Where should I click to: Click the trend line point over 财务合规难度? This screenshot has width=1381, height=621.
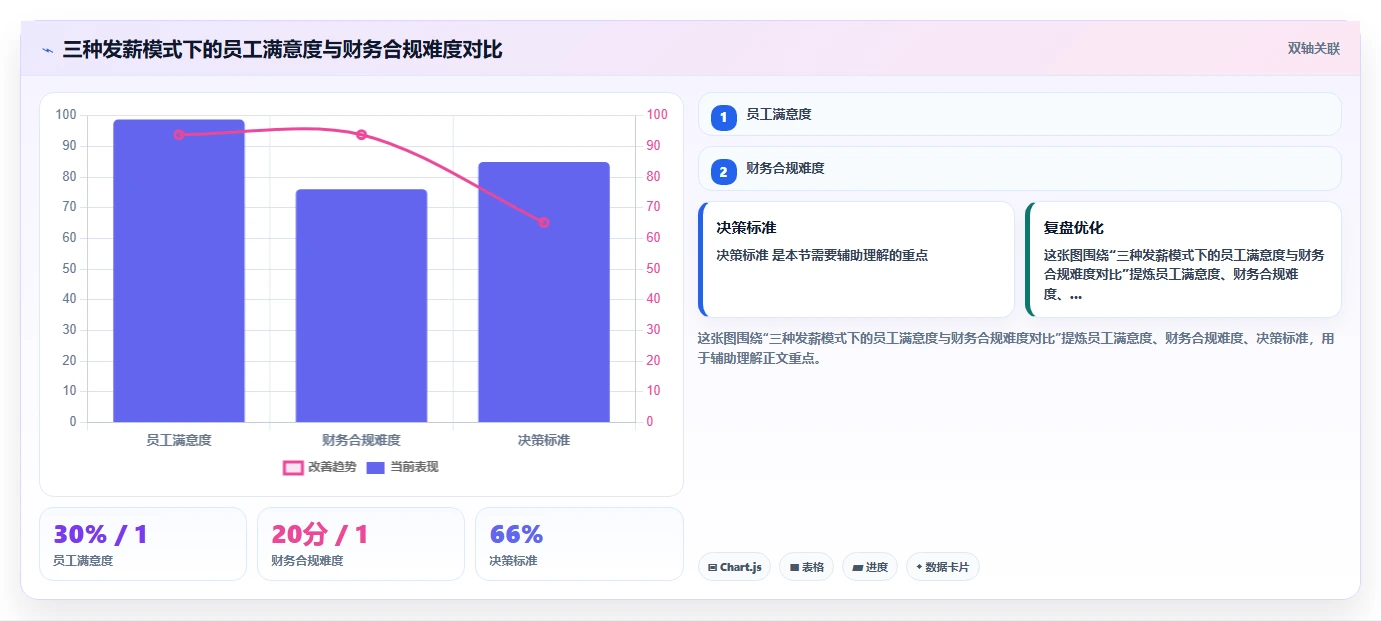[x=361, y=134]
